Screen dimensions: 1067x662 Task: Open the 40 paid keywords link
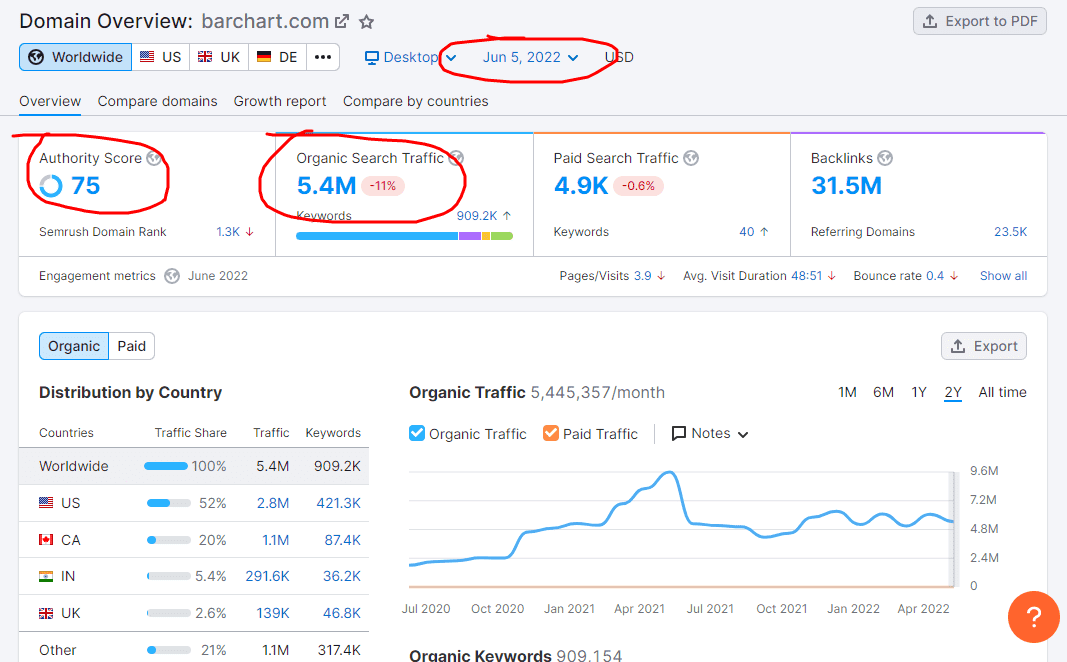(746, 232)
